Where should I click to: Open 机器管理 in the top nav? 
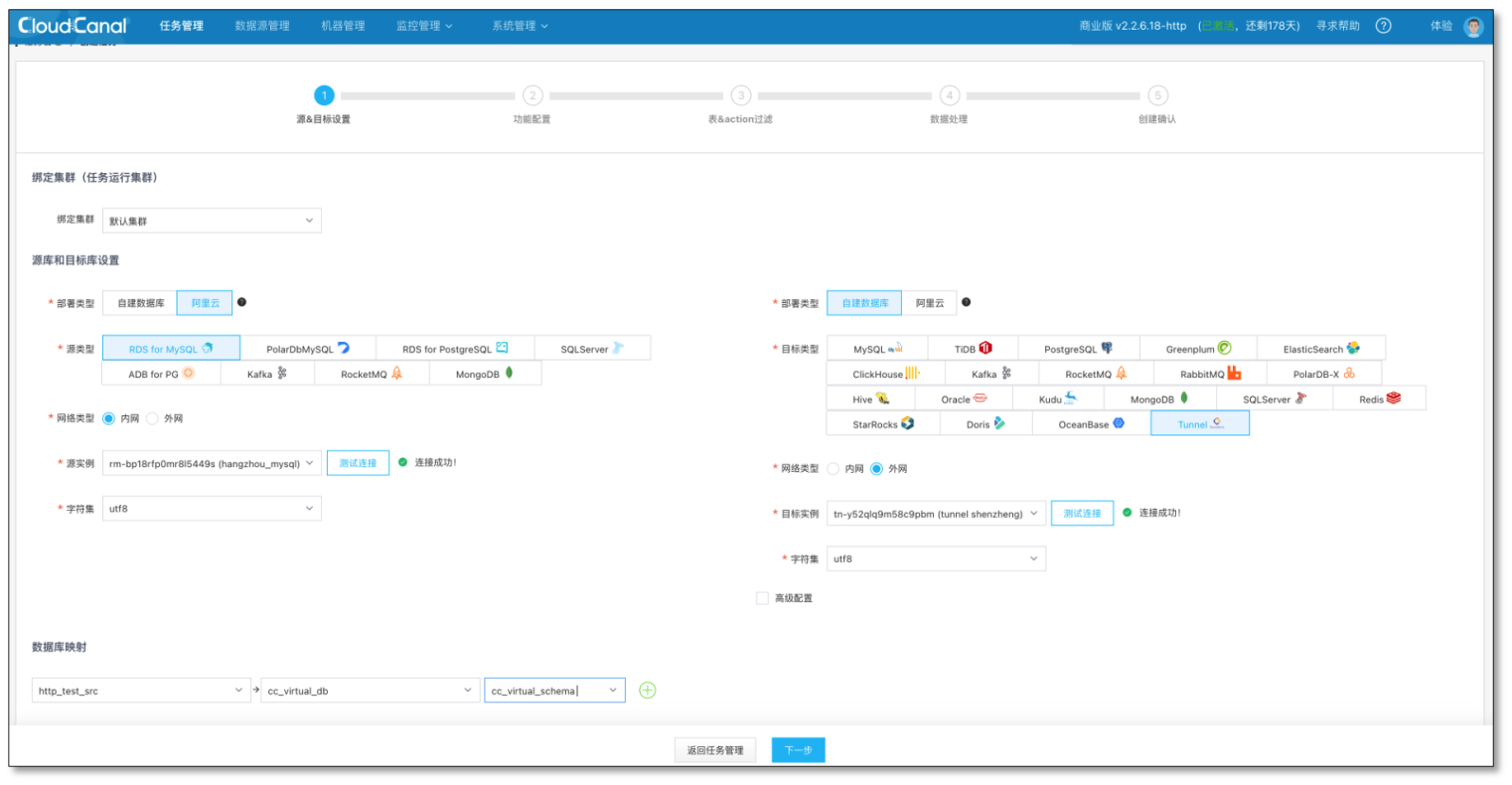tap(343, 26)
